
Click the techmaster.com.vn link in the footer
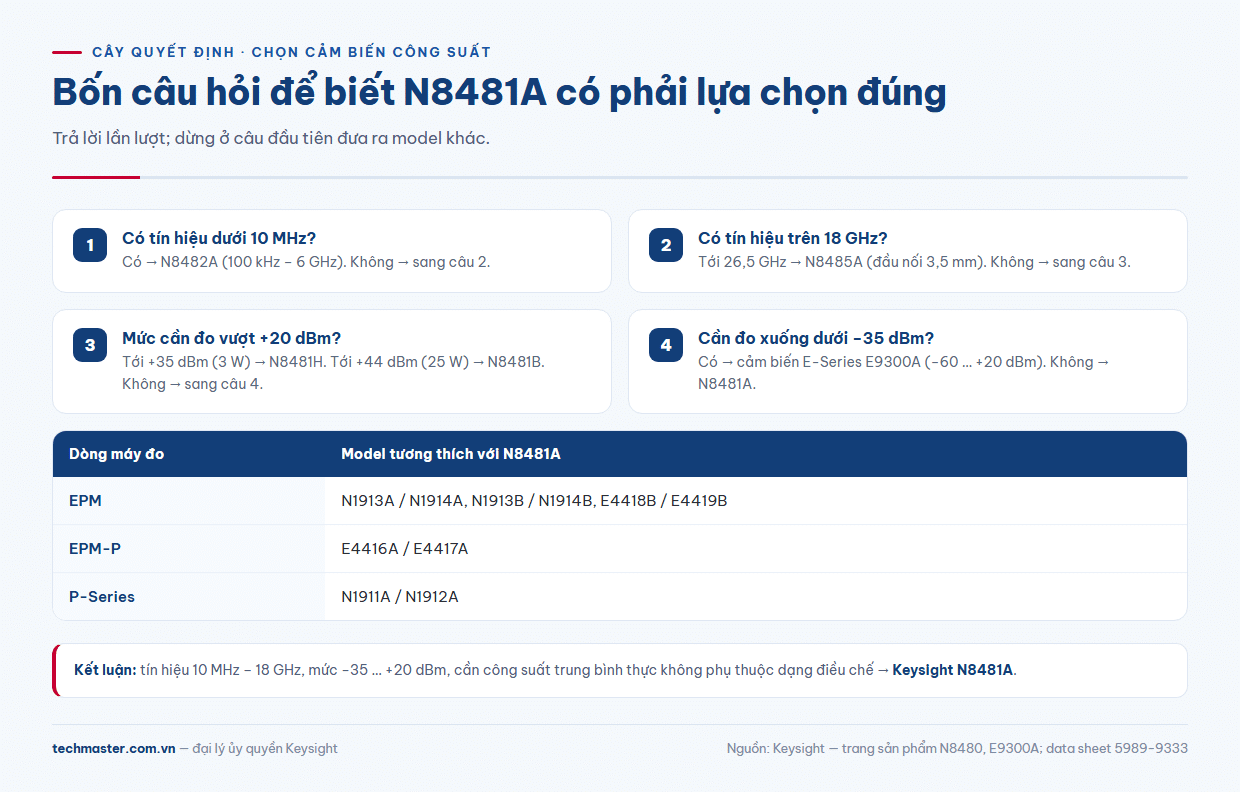pos(114,748)
